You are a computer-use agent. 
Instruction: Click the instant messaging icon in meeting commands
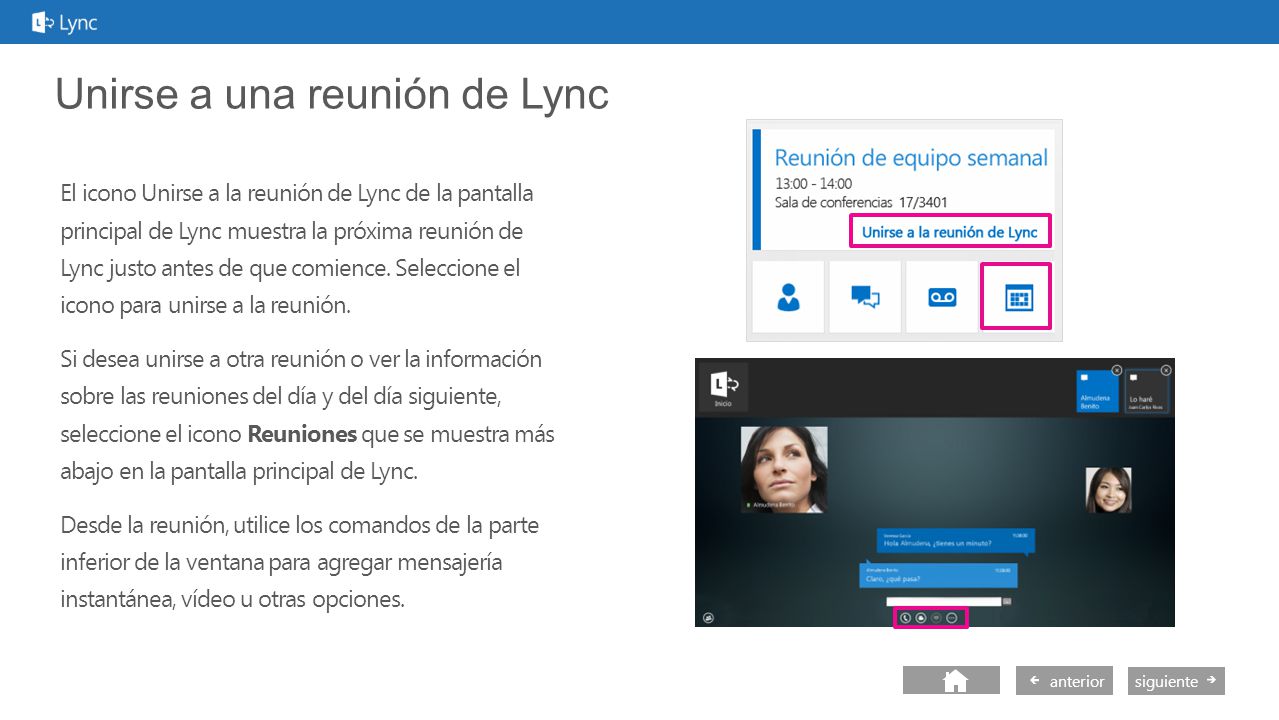coord(920,618)
